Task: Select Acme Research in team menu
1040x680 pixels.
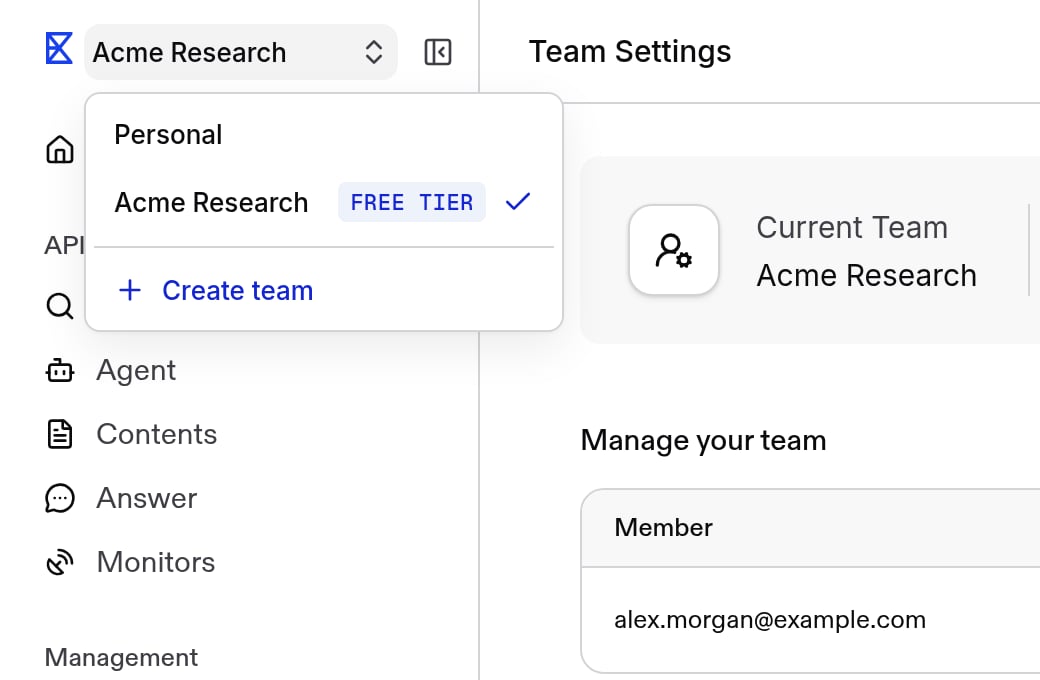Action: (x=324, y=202)
